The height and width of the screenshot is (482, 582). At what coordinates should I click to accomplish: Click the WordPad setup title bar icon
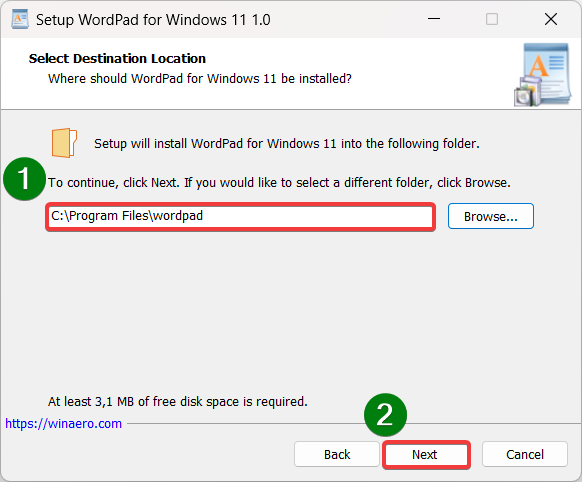[20, 19]
